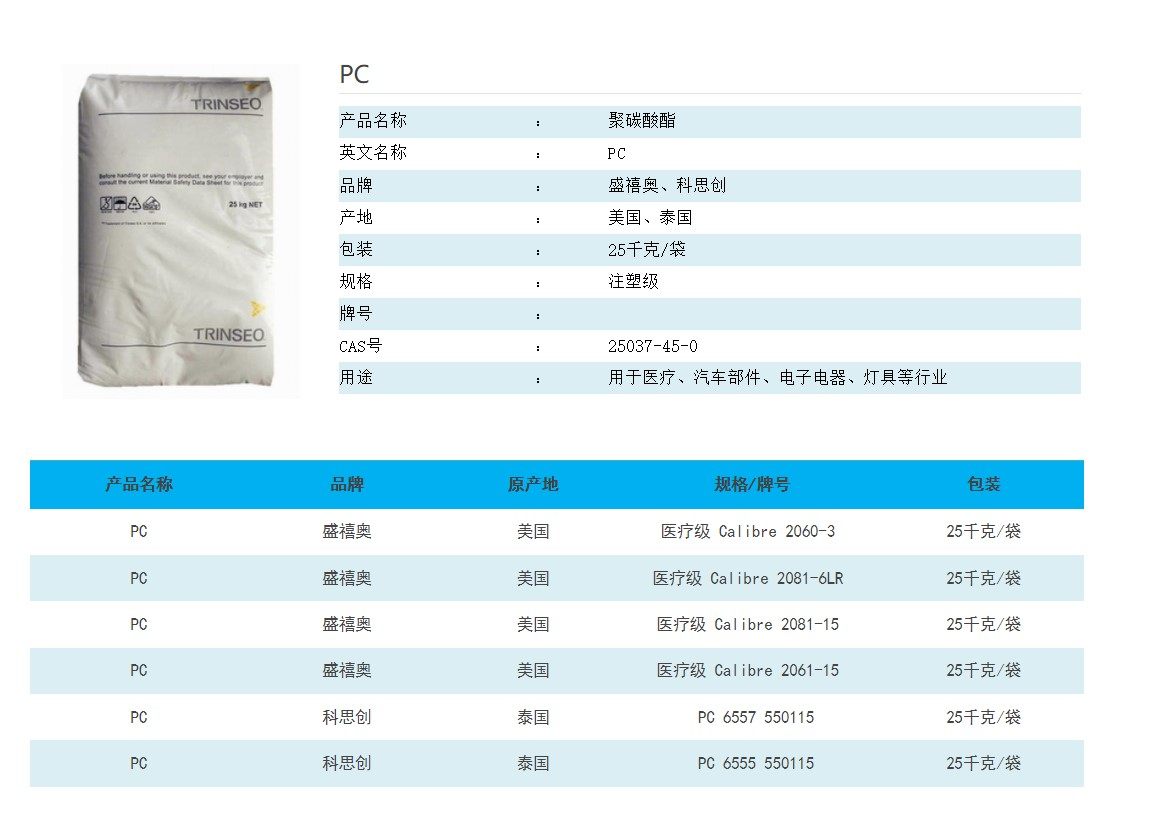This screenshot has height=832, width=1156.
Task: Select the 英文名称 label
Action: [373, 153]
